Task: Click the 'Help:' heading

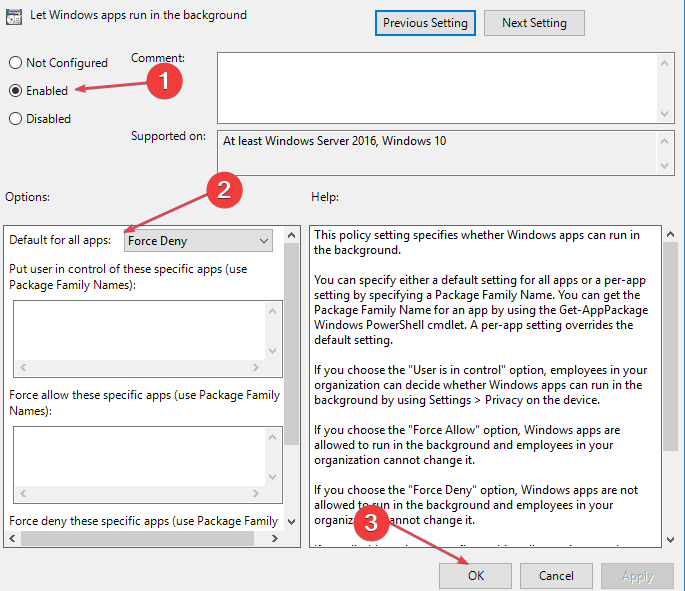Action: click(325, 197)
